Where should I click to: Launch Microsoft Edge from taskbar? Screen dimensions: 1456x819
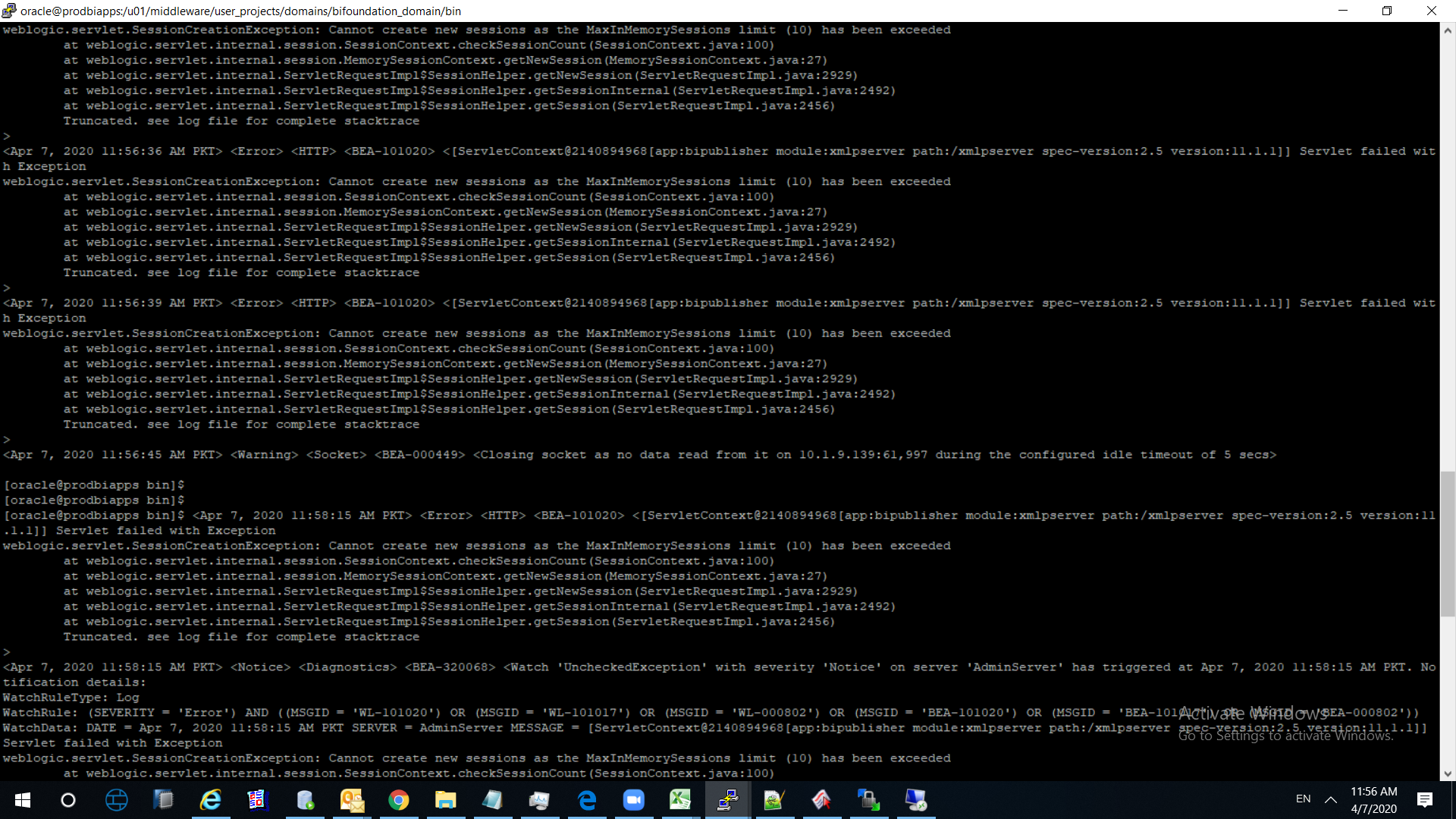(x=586, y=800)
